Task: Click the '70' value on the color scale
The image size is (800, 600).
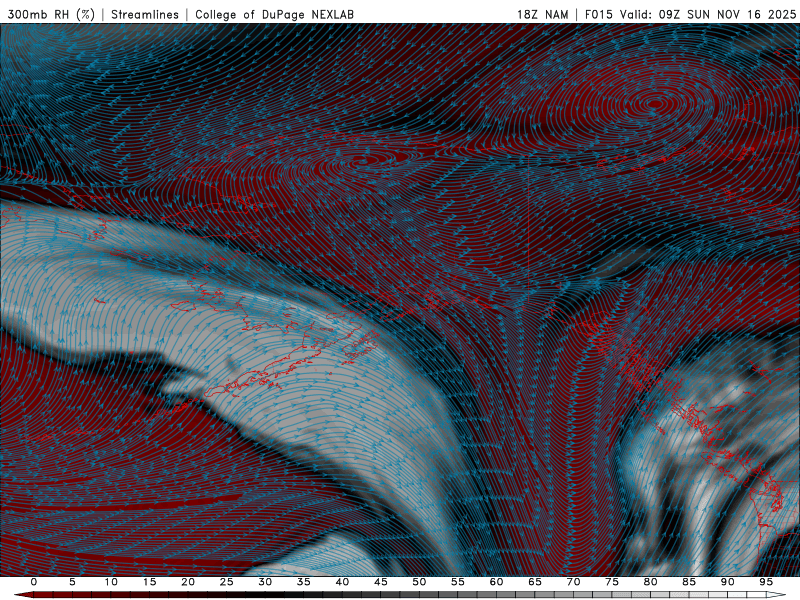Action: coord(573,582)
